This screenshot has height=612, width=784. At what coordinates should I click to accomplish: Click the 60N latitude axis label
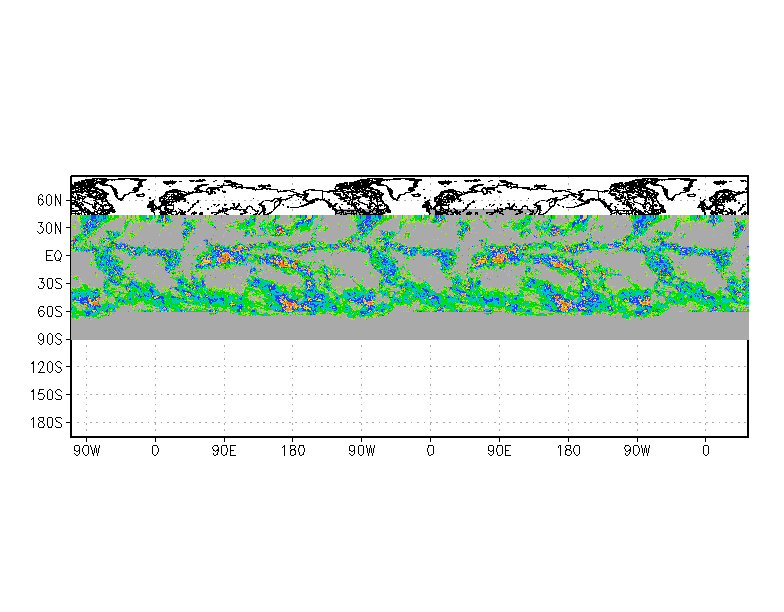click(x=50, y=200)
